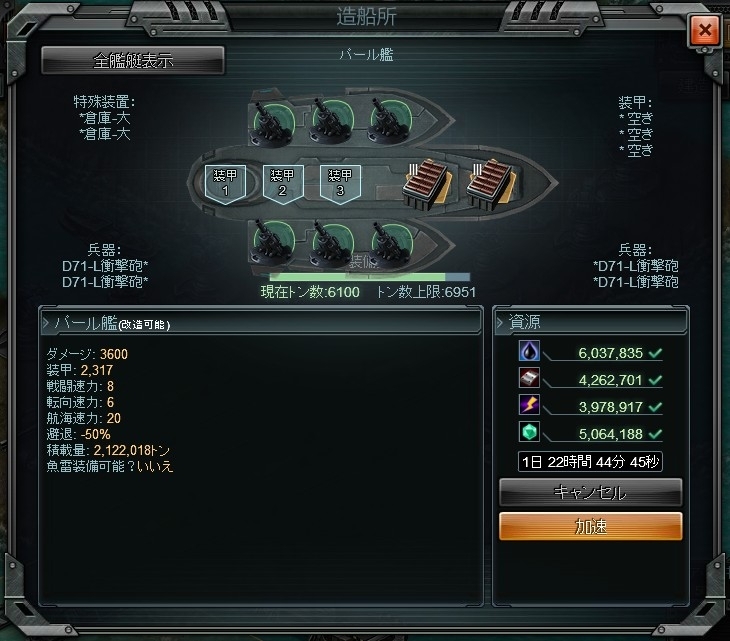Screen dimensions: 730x641
Task: Click the second warehouse module near bow
Action: (491, 184)
